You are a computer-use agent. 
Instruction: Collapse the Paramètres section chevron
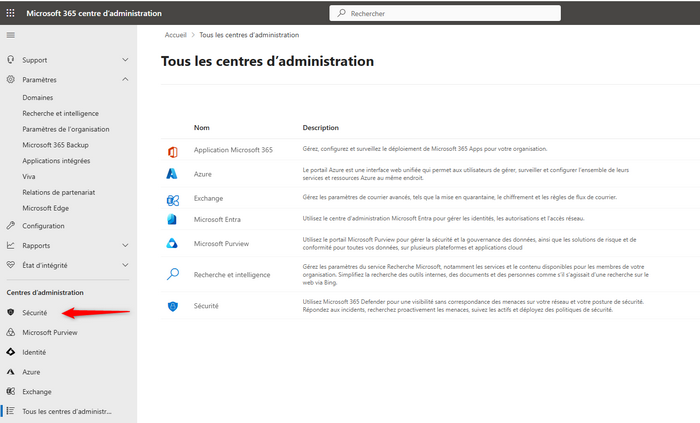click(125, 79)
